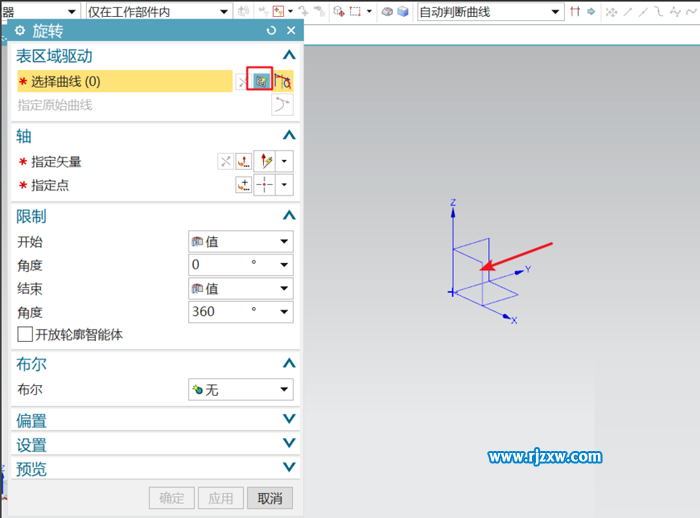Viewport: 700px width, 518px height.
Task: Click the reset icon in 旋转 title bar
Action: coord(271,30)
